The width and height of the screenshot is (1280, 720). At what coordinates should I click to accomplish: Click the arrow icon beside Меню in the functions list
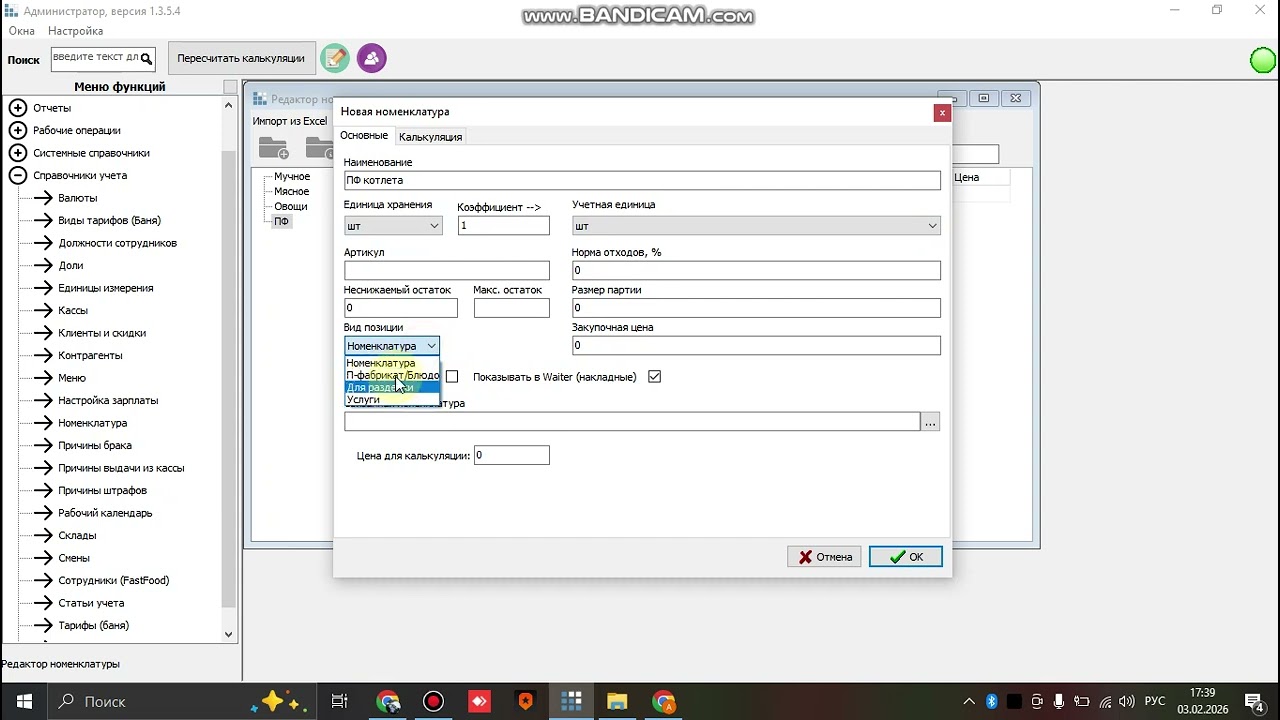(x=42, y=378)
